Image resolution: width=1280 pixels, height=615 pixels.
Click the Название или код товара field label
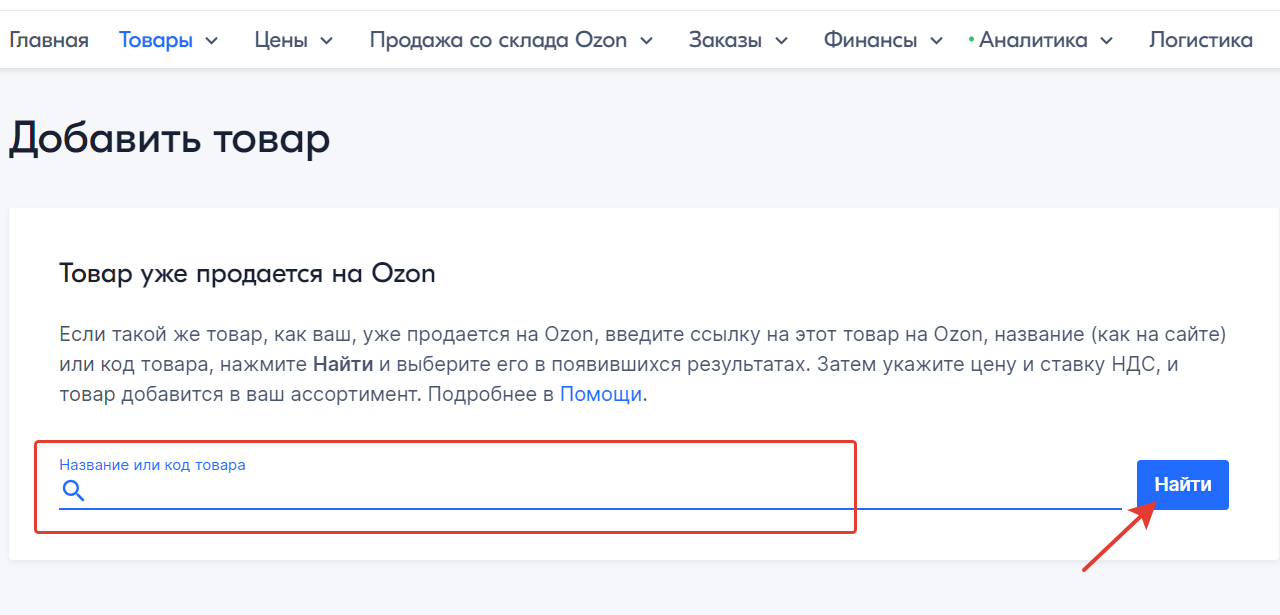pyautogui.click(x=152, y=465)
